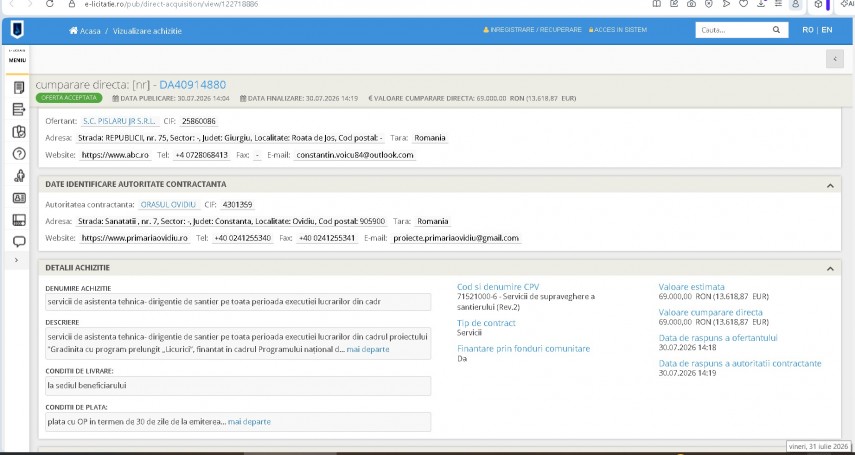Viewport: 855px width, 455px height.
Task: Click the OFERTA ACCEPTATA status badge
Action: click(69, 98)
